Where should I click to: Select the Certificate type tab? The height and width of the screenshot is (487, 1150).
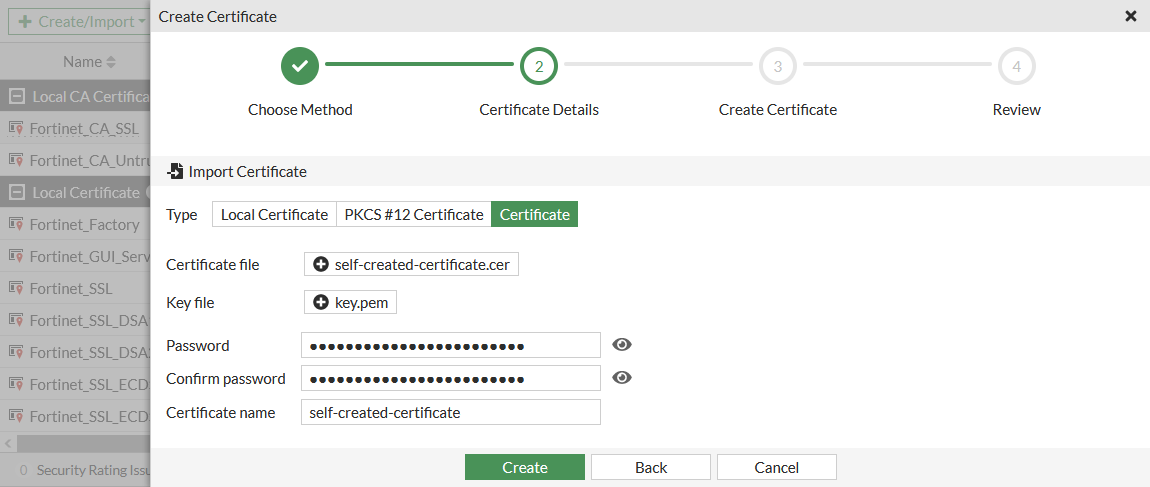(534, 214)
